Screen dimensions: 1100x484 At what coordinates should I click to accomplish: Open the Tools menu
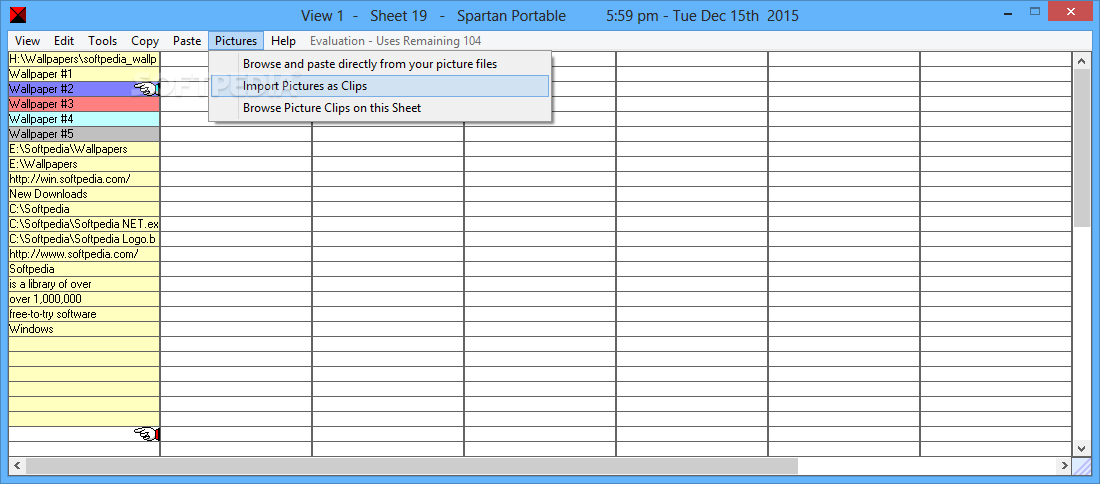102,41
